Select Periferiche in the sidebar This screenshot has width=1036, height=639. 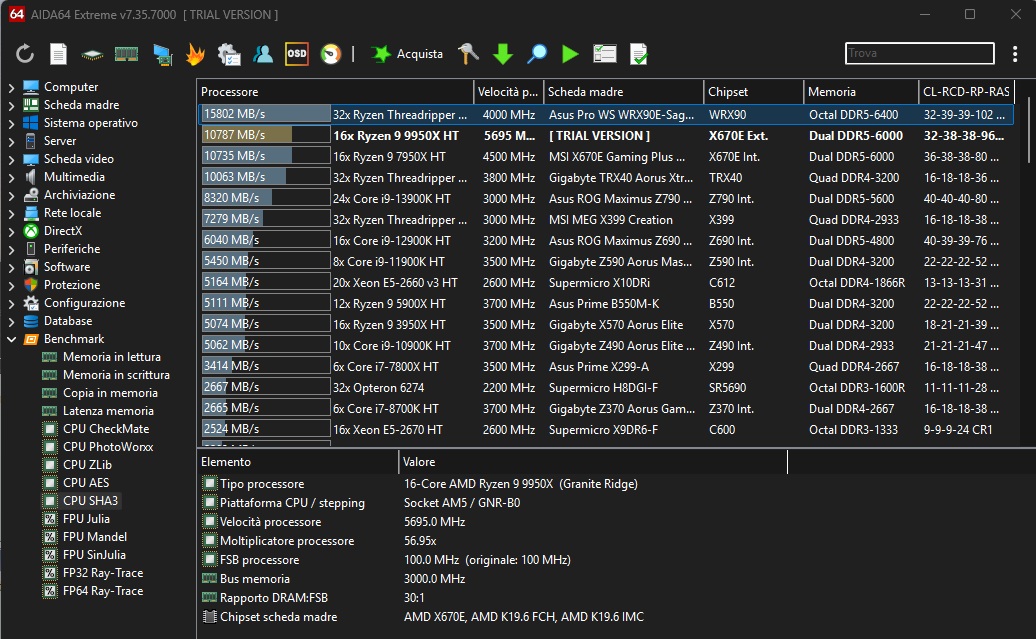point(72,248)
